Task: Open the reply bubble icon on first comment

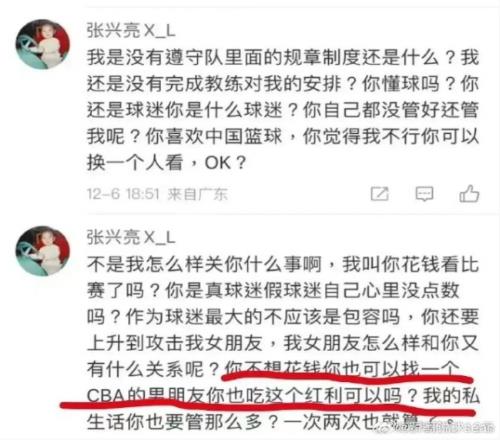Action: click(424, 194)
